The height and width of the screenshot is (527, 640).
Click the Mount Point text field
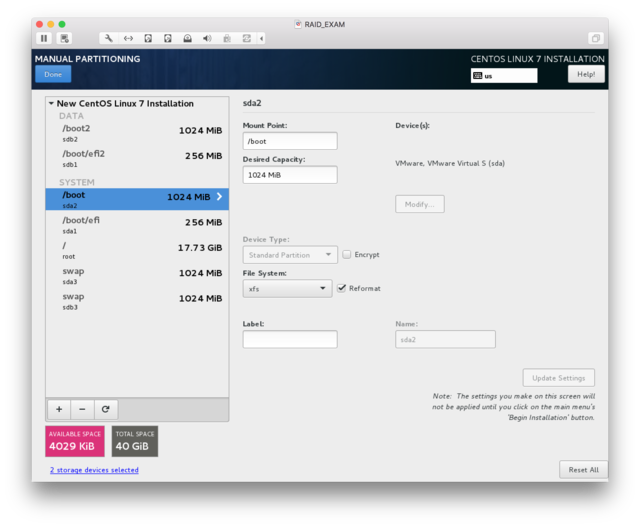pos(290,141)
